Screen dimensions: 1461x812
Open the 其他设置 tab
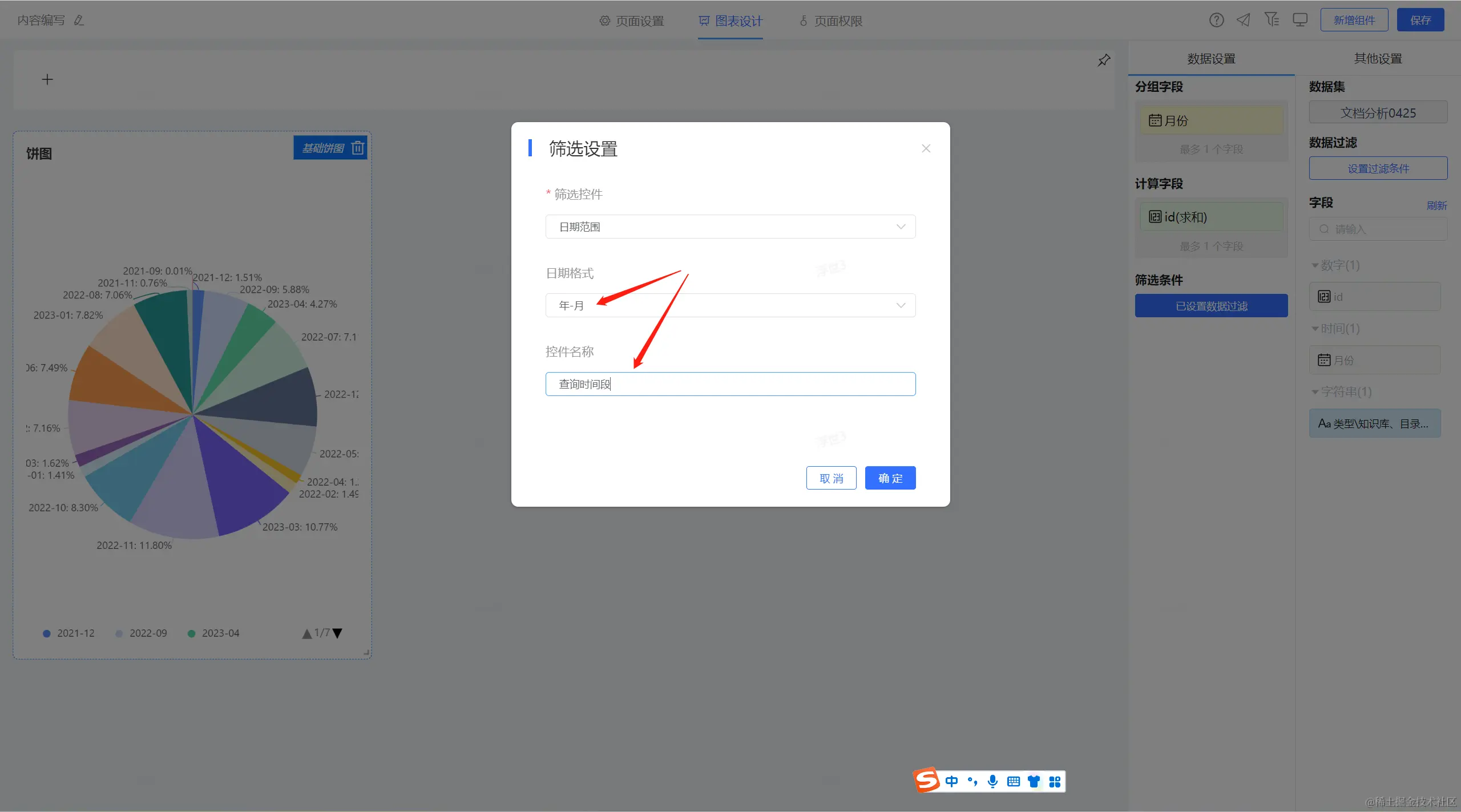pos(1378,59)
